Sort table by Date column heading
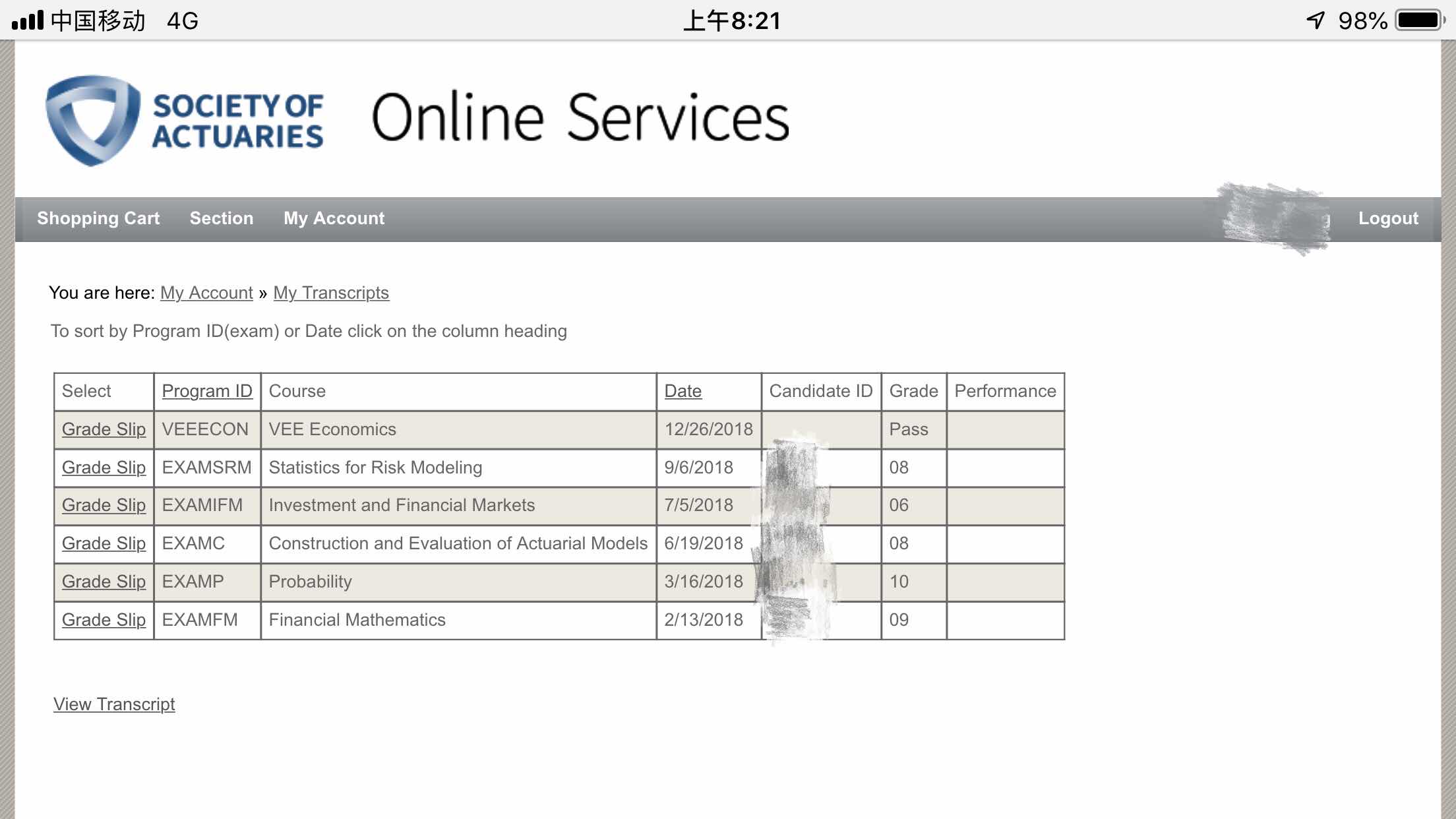The height and width of the screenshot is (819, 1456). (x=682, y=391)
